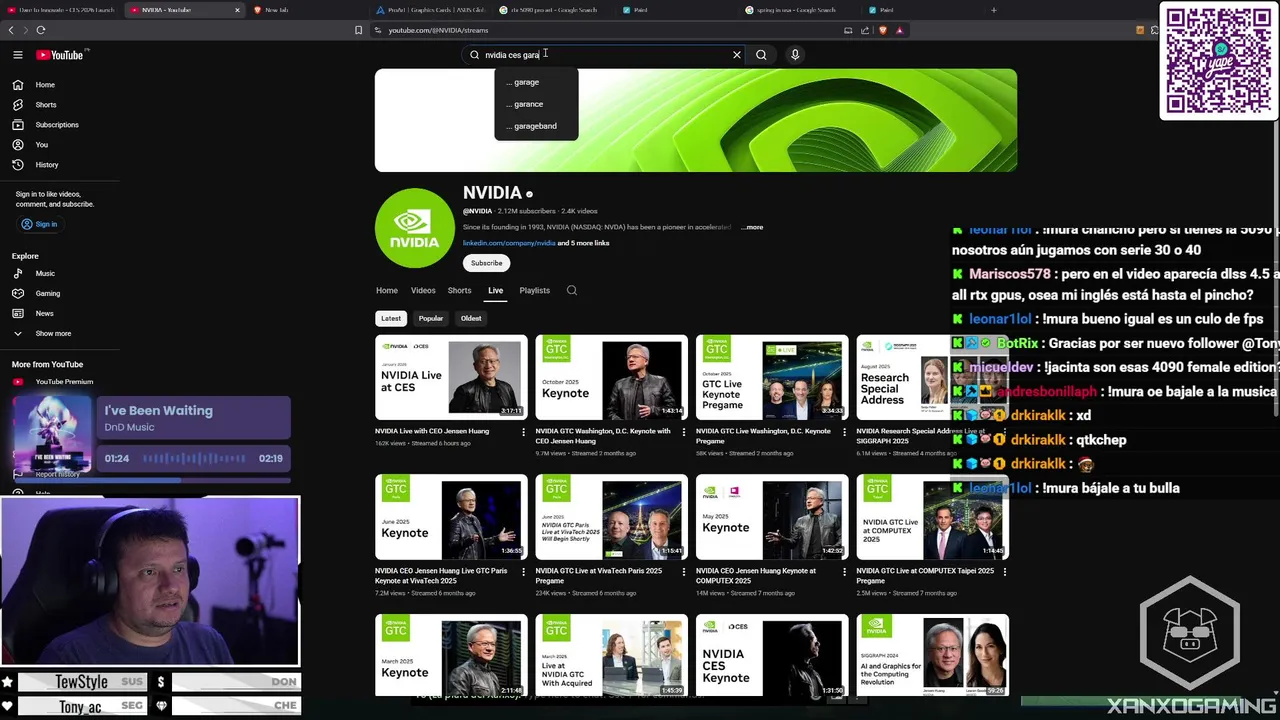Open the NVIDIA GTC Live at COMPUTEX thumbnail
Image resolution: width=1280 pixels, height=720 pixels.
[x=932, y=517]
